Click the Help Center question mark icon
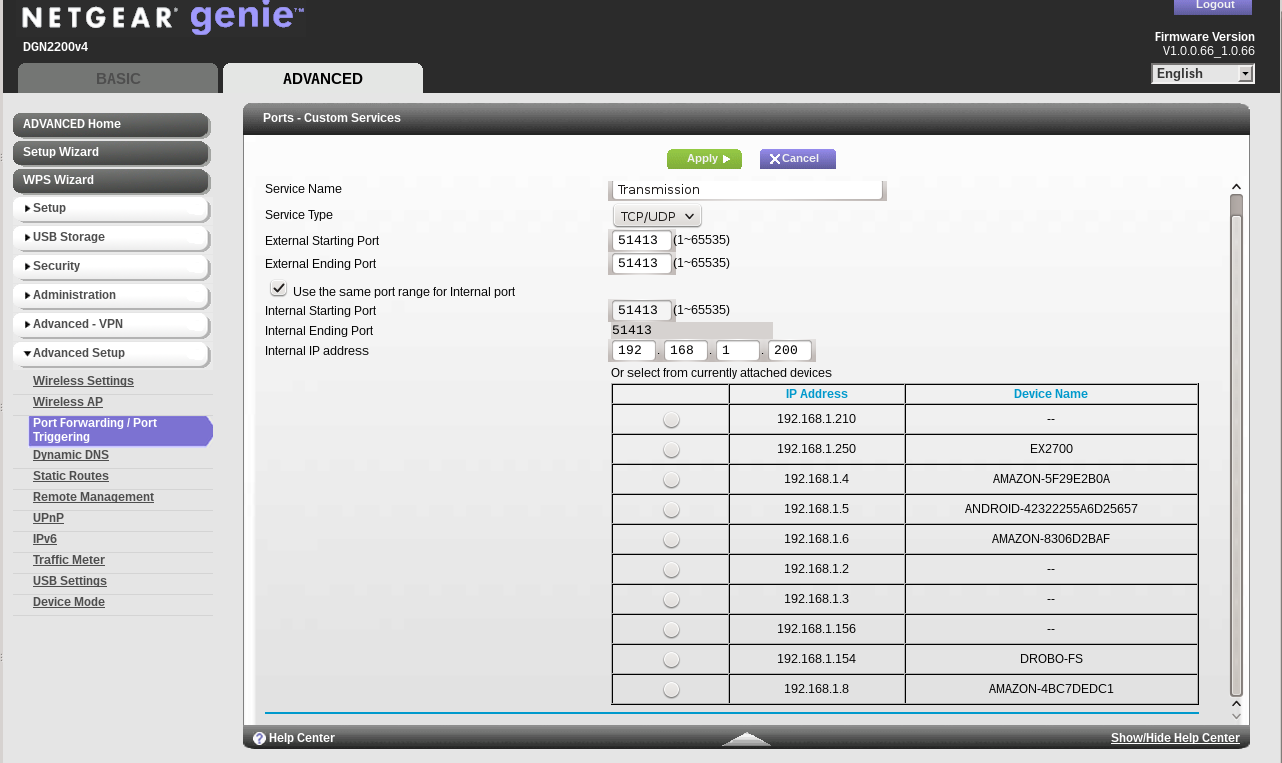 pos(259,738)
